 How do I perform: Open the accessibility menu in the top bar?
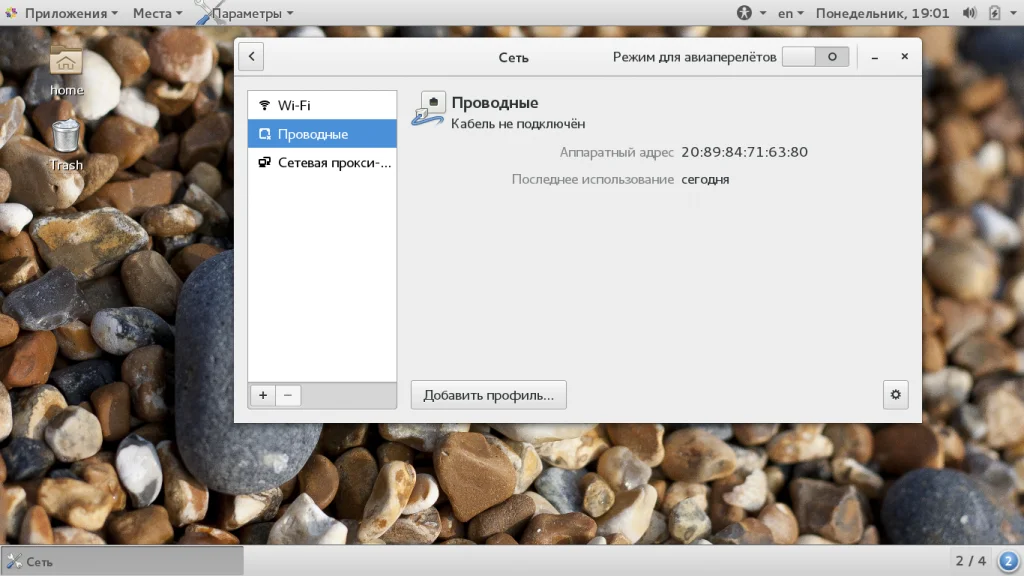751,13
